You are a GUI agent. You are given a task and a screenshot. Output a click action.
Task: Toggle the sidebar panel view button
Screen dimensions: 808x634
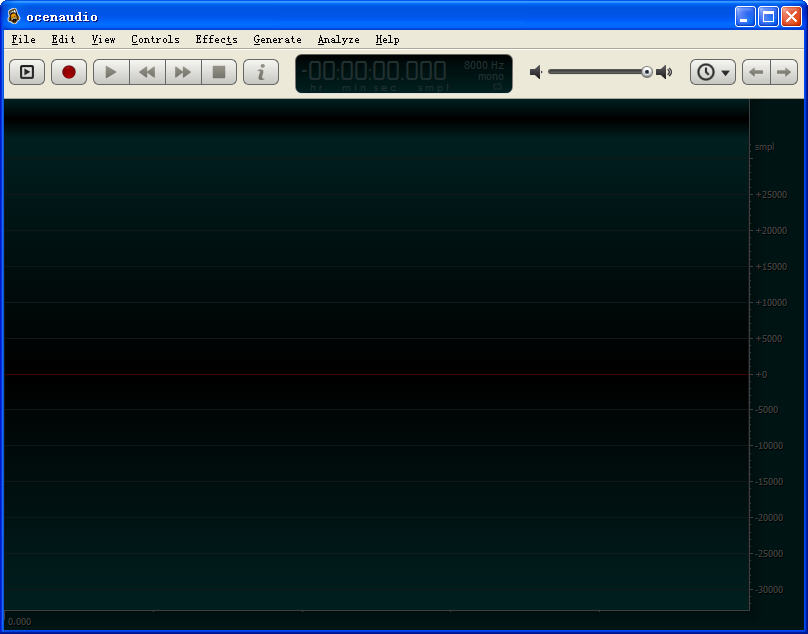[27, 72]
